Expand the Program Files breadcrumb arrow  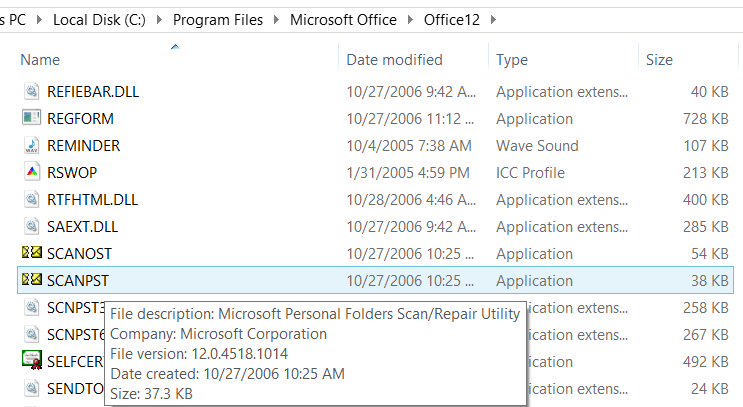point(276,20)
